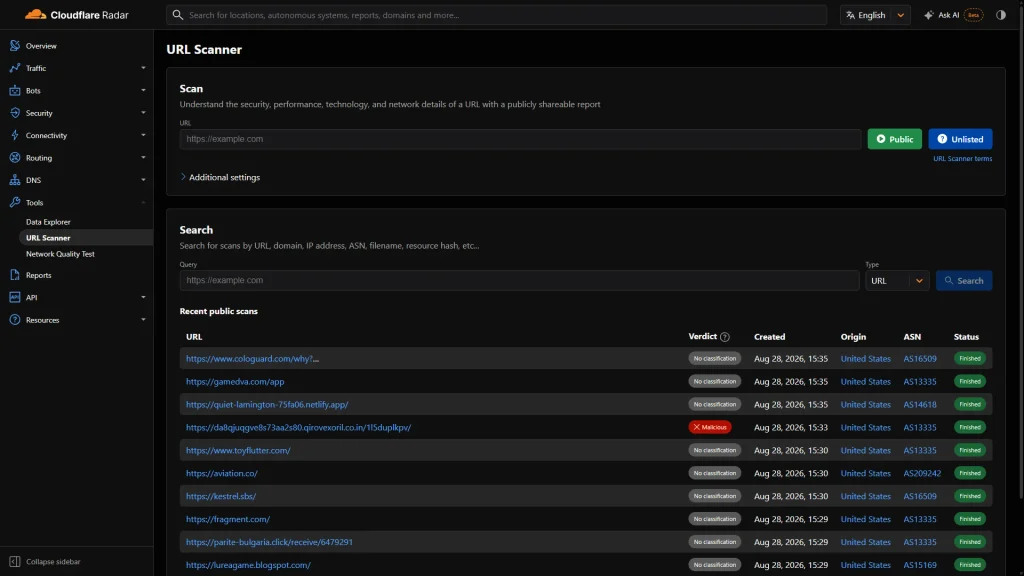This screenshot has width=1024, height=576.
Task: Click the Collapse sidebar icon
Action: pyautogui.click(x=15, y=562)
